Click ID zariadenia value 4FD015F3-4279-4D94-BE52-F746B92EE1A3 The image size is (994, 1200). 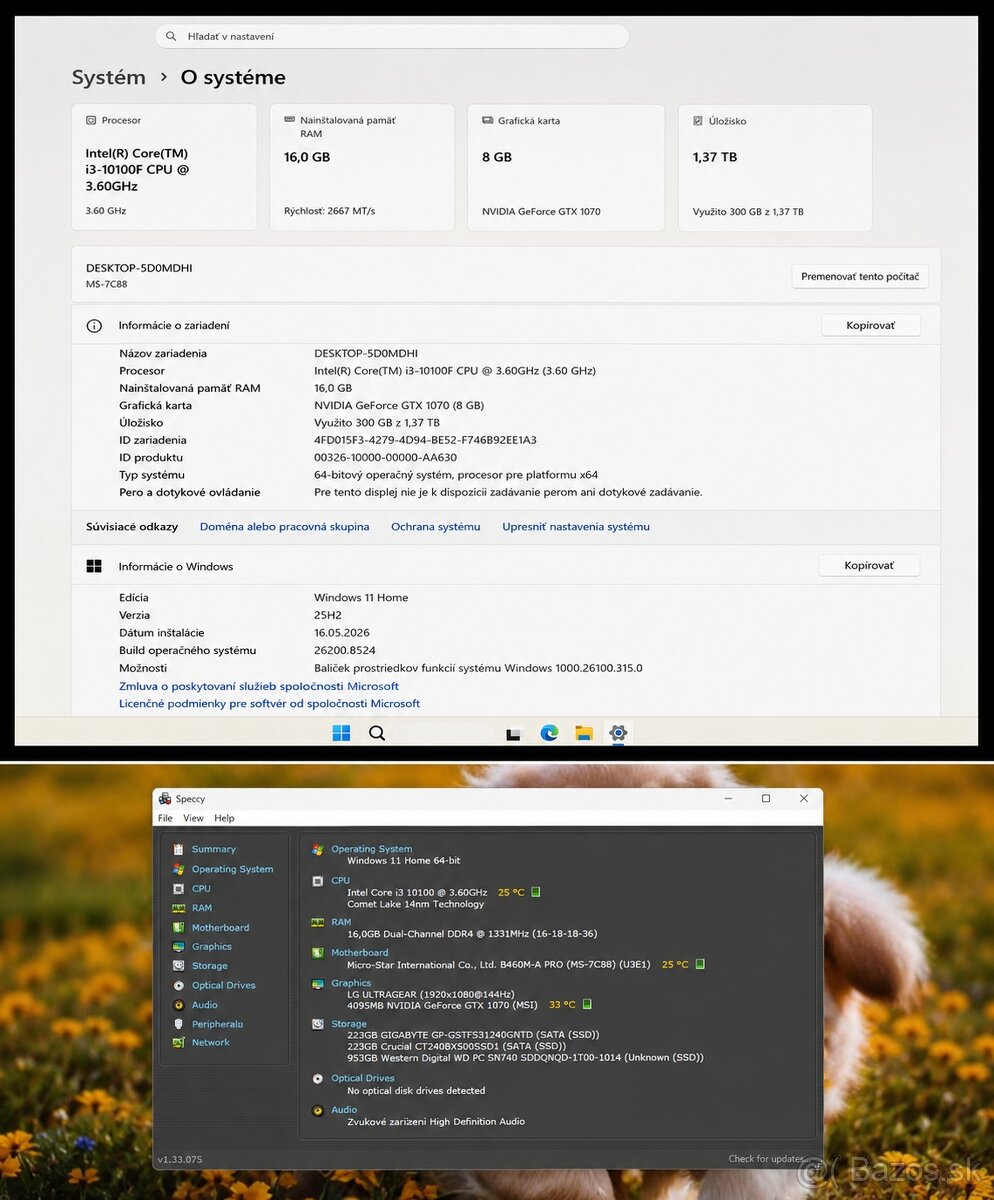click(425, 440)
